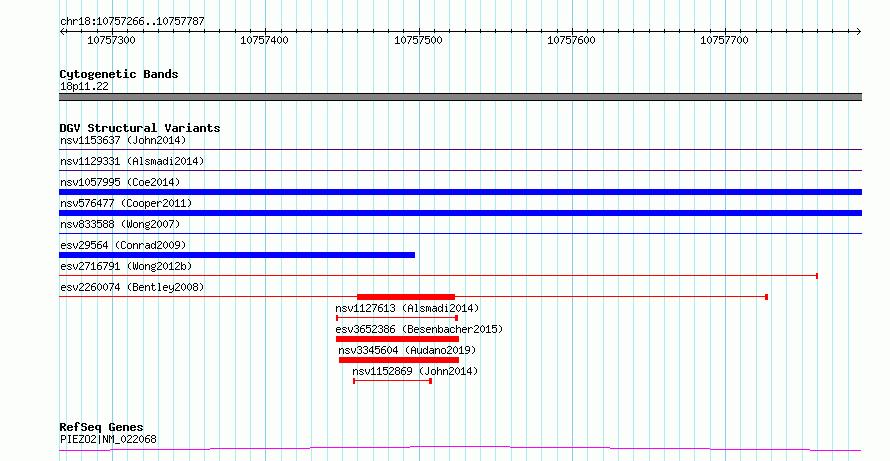Click the gray 18p11.22 cytogenetic band bar
This screenshot has width=890, height=461.
click(x=460, y=97)
